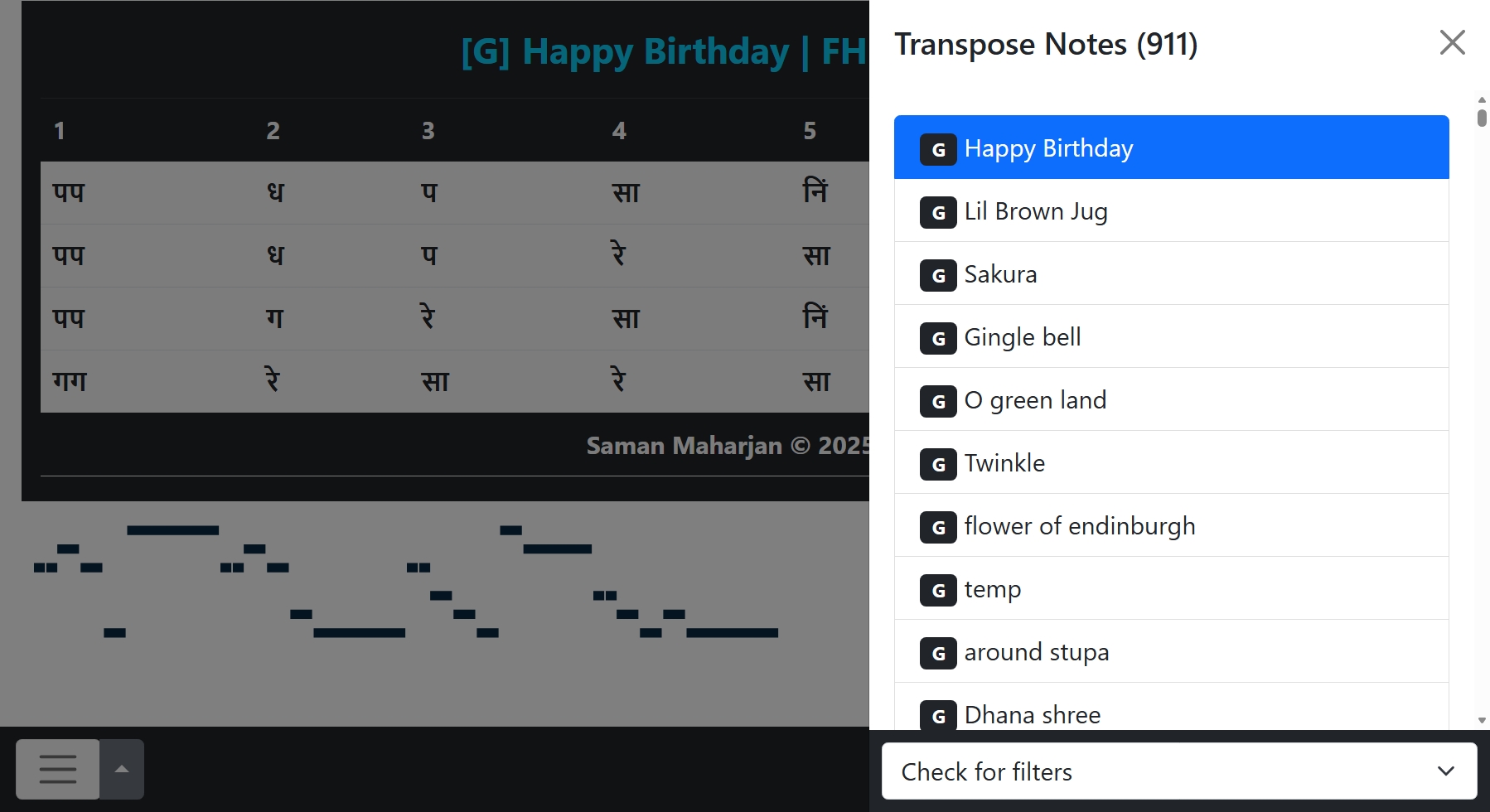1490x812 pixels.
Task: Click the G key badge beside Sakura
Action: [938, 275]
